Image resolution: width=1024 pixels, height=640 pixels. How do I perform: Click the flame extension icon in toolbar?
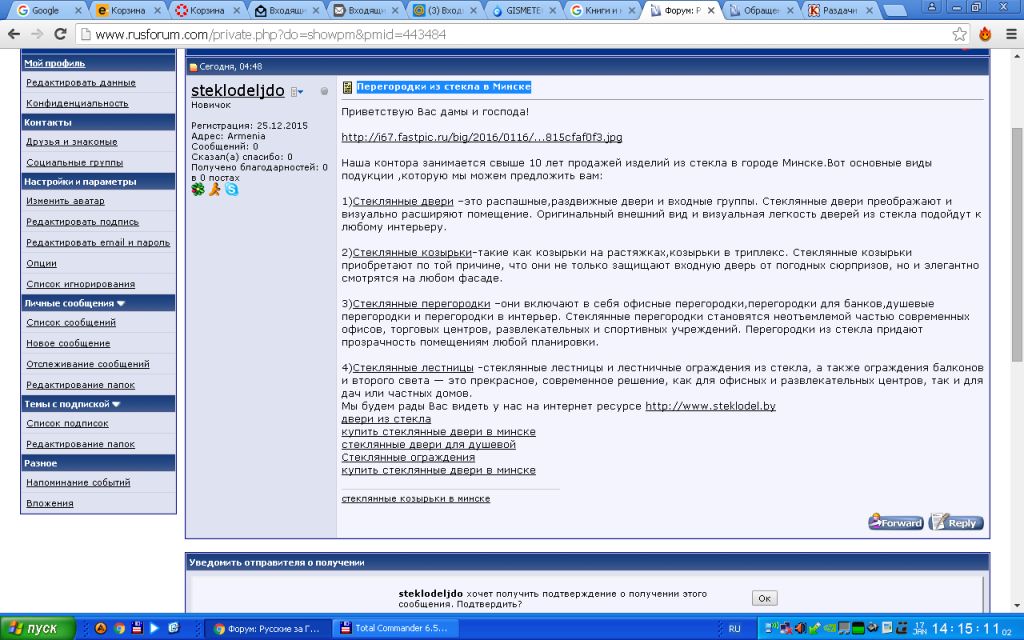click(985, 34)
